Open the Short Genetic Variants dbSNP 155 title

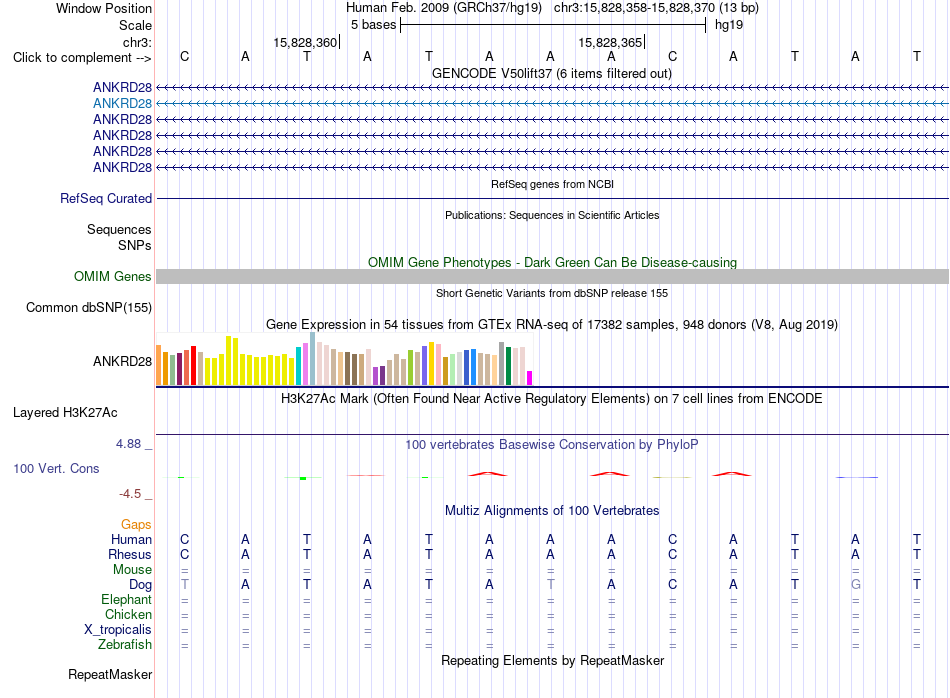(x=552, y=293)
